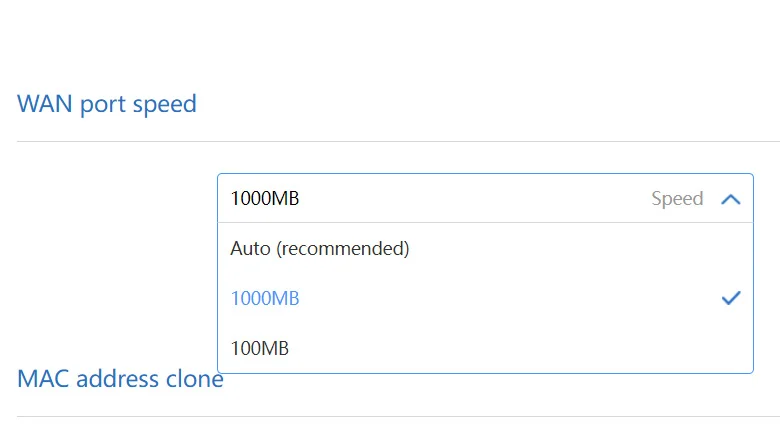Click the blue tick on the selected entry
780x439 pixels.
[x=730, y=298]
